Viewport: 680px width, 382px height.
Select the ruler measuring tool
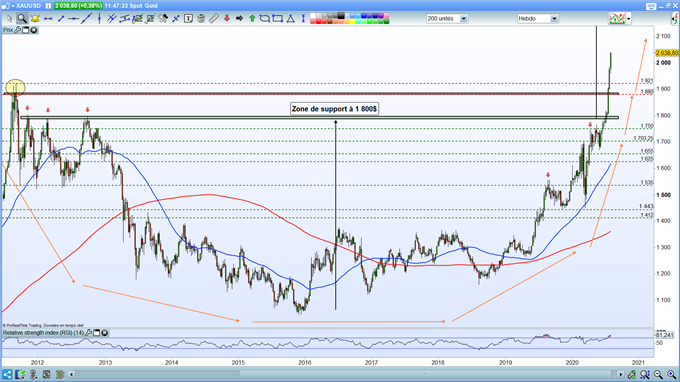[213, 18]
